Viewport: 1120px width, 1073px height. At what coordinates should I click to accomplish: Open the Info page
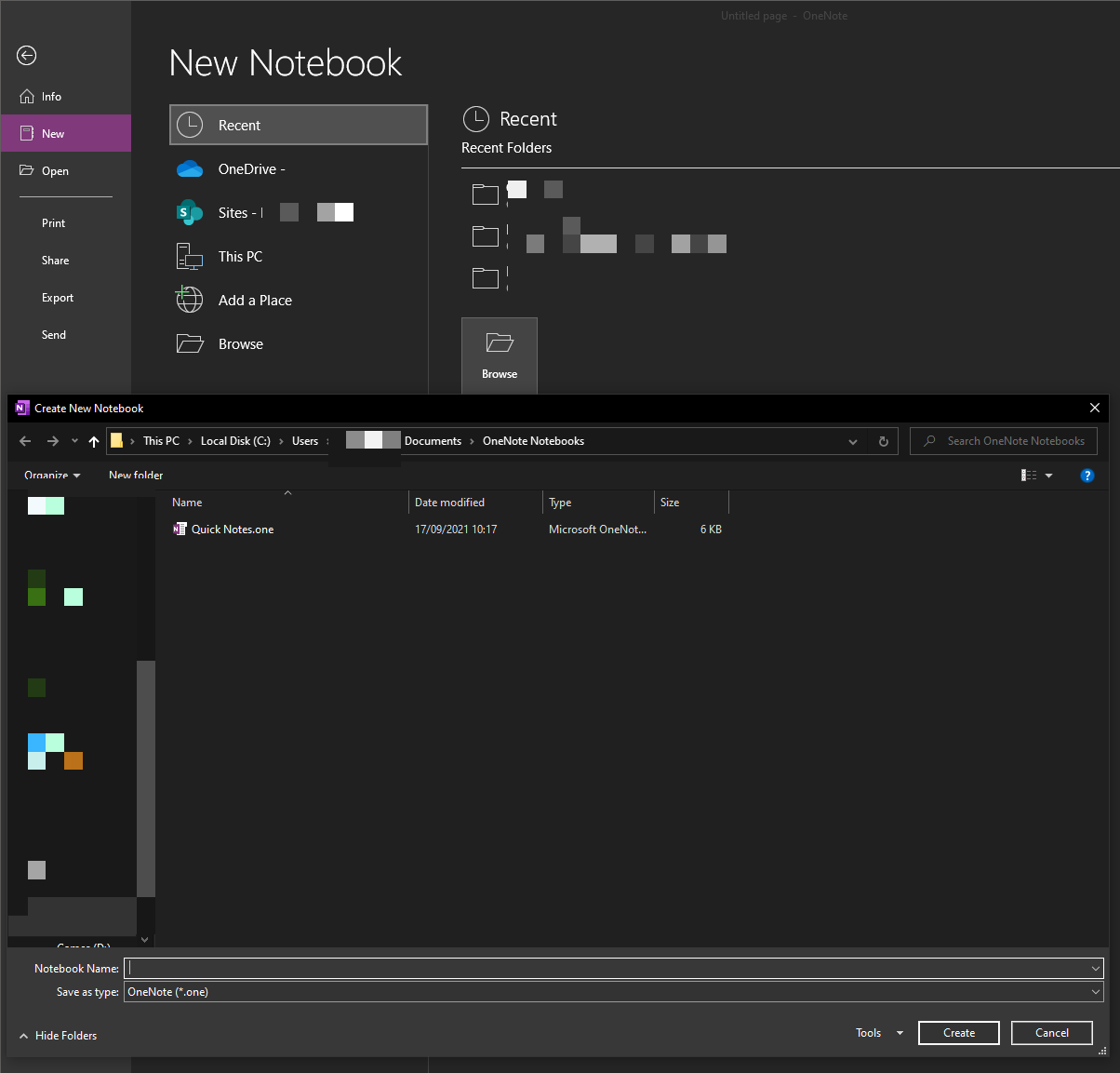click(65, 97)
